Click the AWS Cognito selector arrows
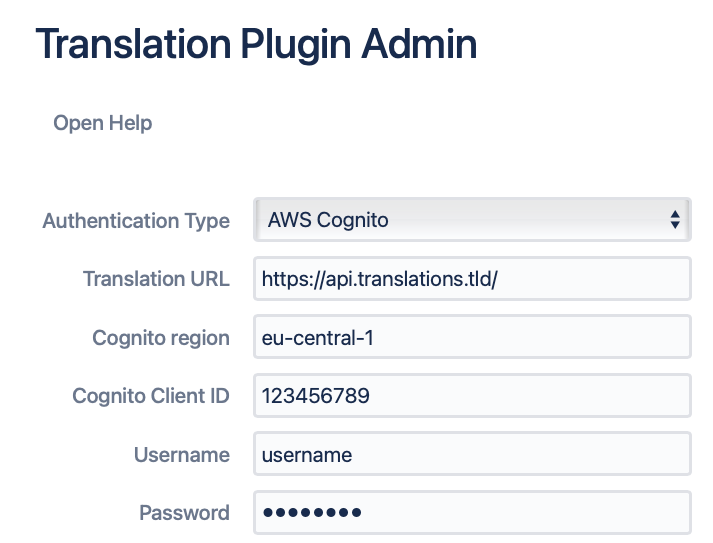The height and width of the screenshot is (543, 713). [x=675, y=220]
